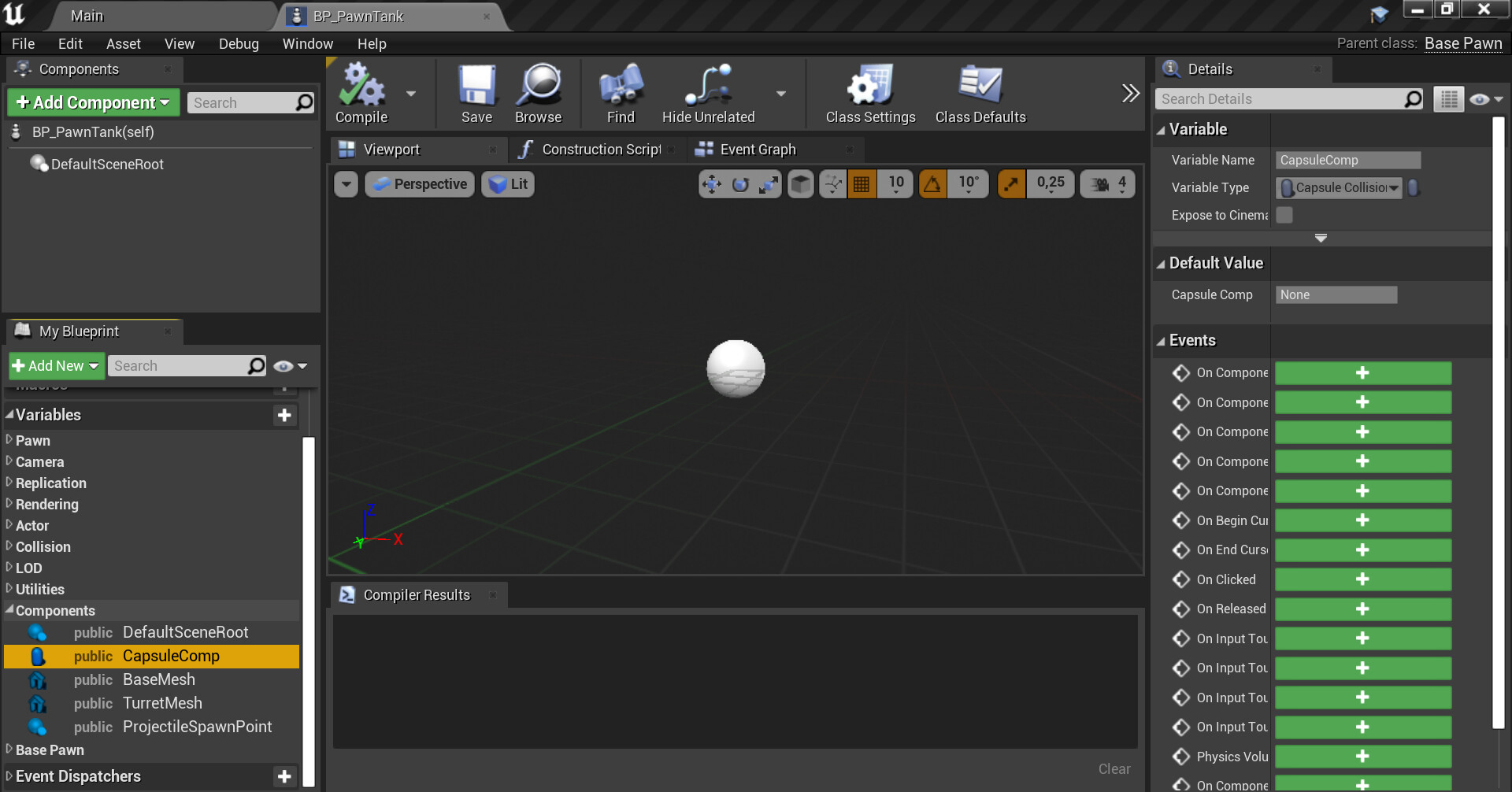
Task: Add the On Clicked event with plus button
Action: tap(1362, 579)
